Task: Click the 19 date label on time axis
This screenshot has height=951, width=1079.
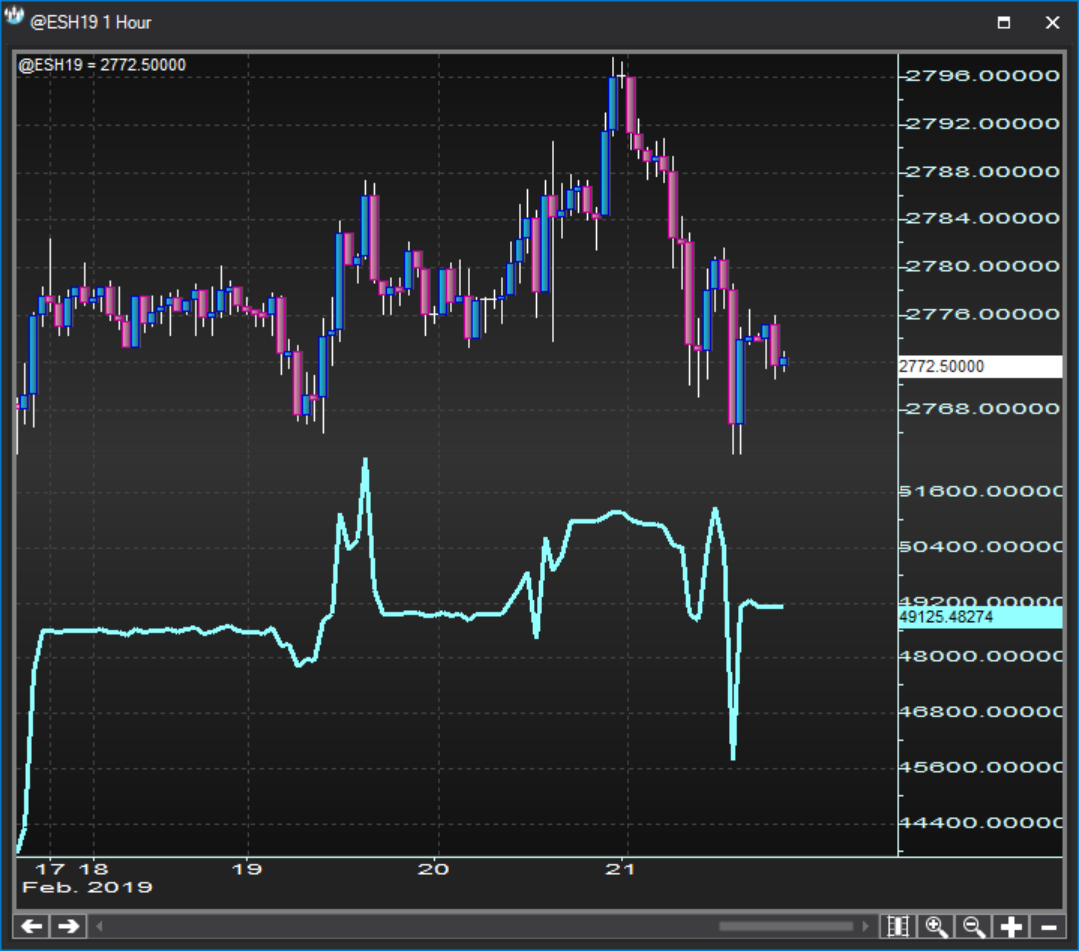Action: pos(247,869)
